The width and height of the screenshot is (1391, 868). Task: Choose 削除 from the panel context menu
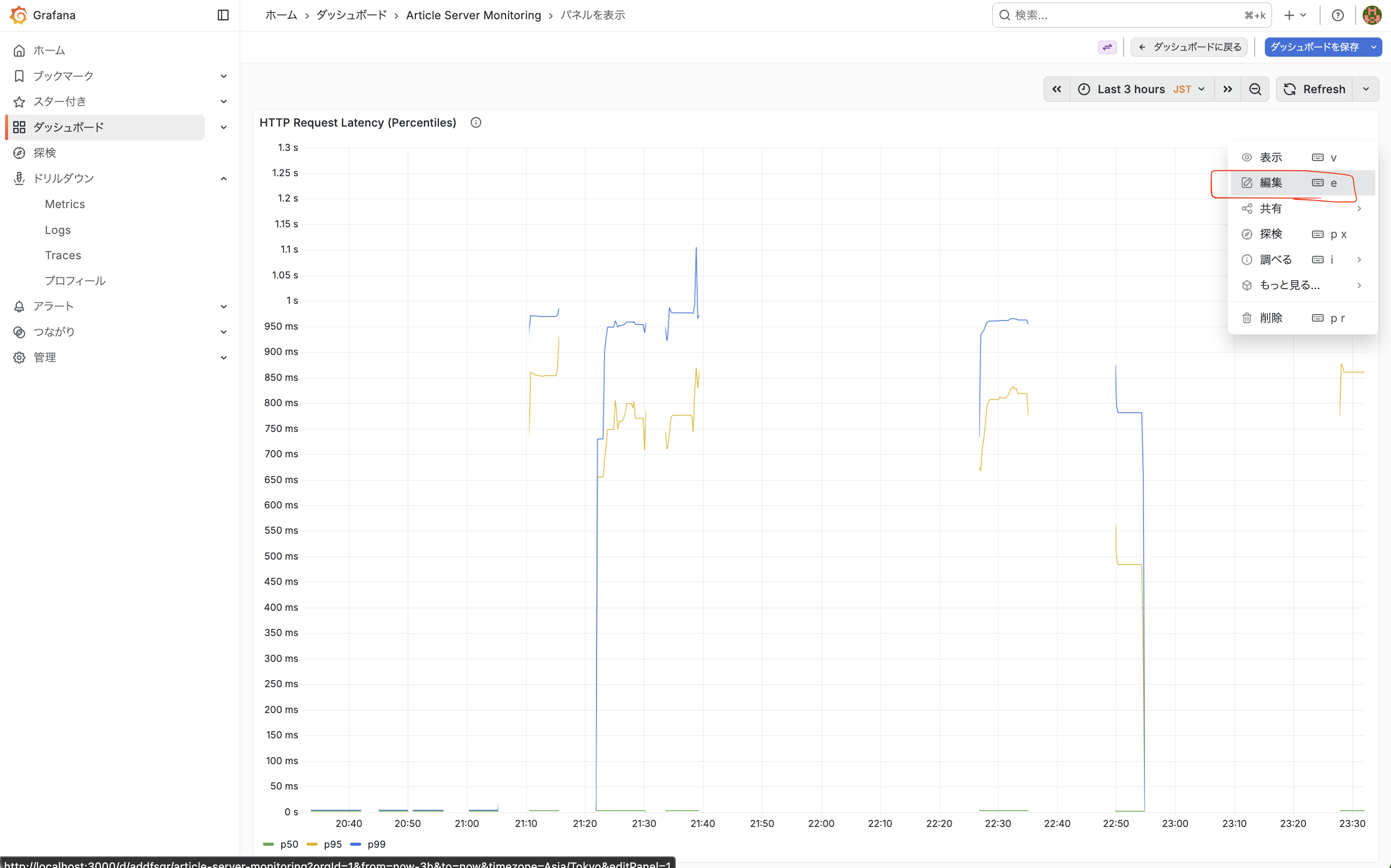[1270, 318]
